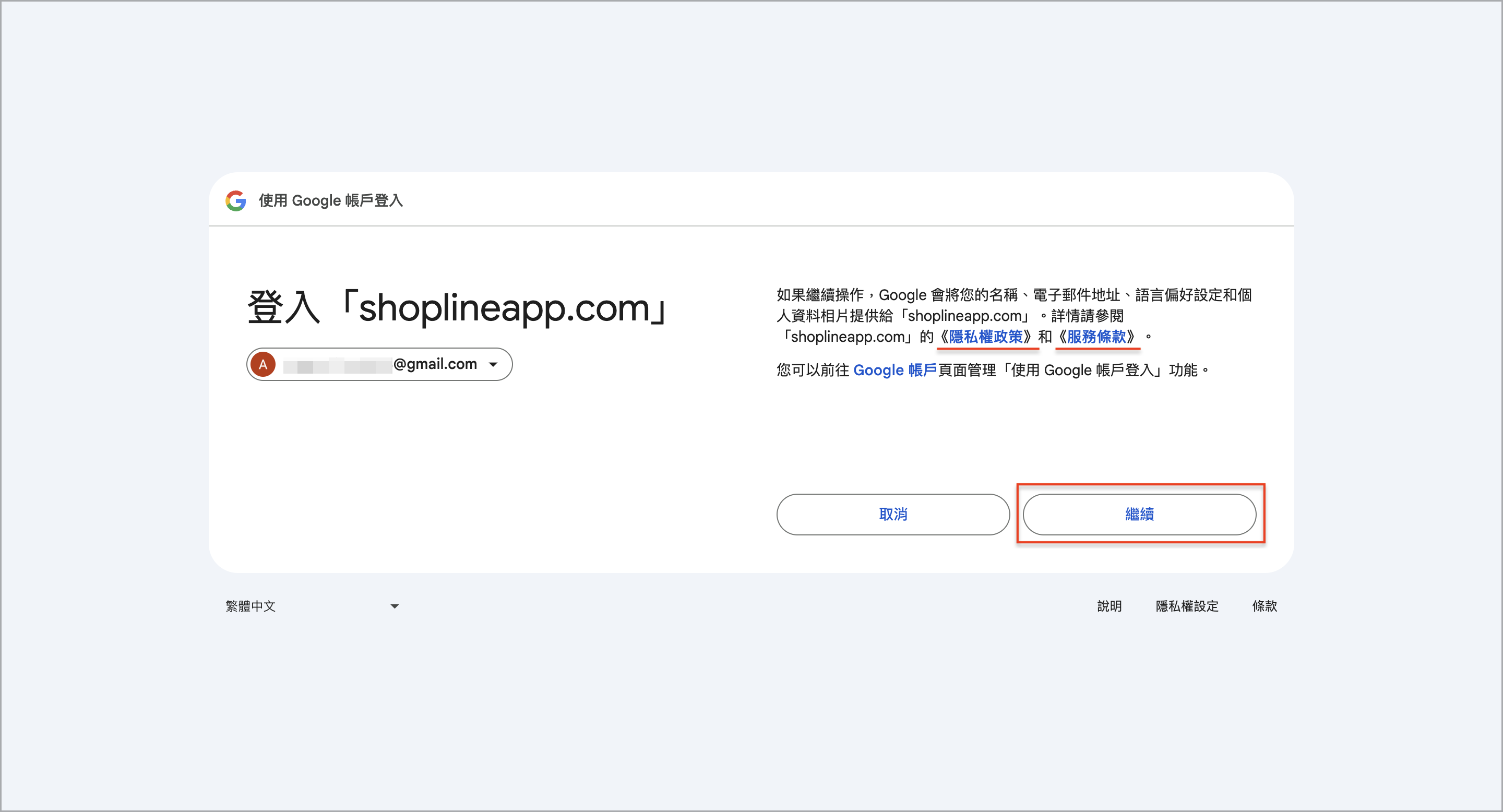Click the sentence beginning 您可以前往
Image resolution: width=1503 pixels, height=812 pixels.
[993, 371]
